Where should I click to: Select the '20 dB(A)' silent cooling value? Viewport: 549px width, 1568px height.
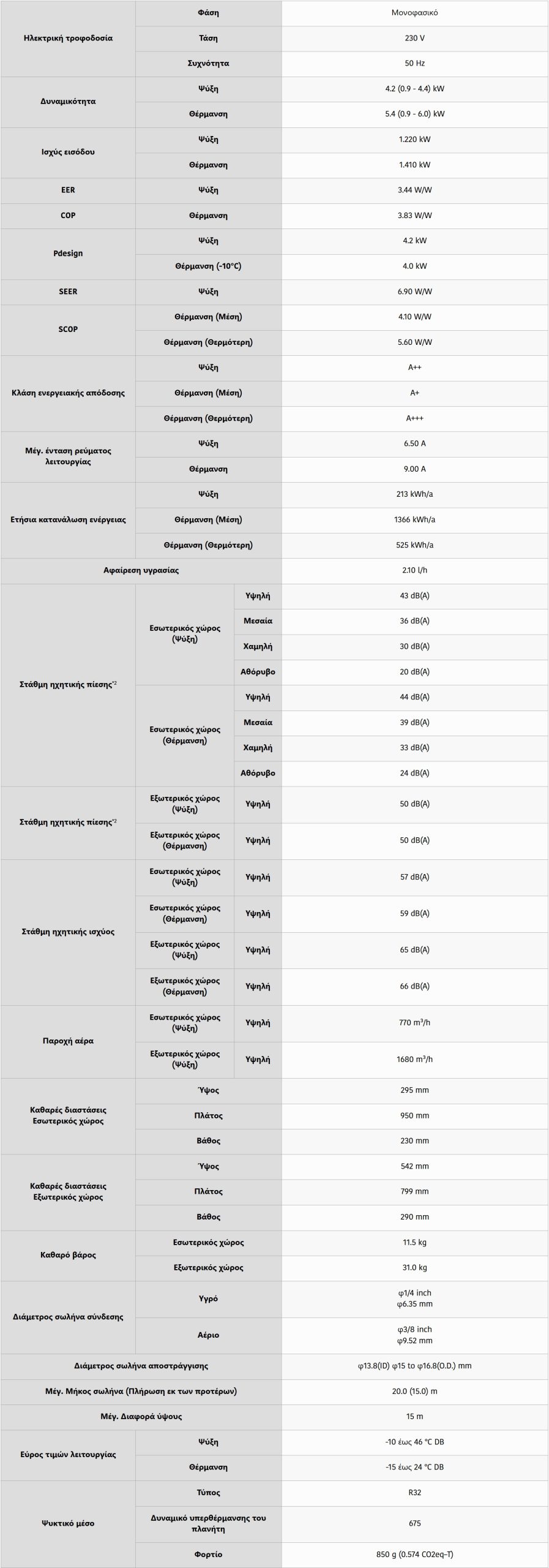point(414,672)
